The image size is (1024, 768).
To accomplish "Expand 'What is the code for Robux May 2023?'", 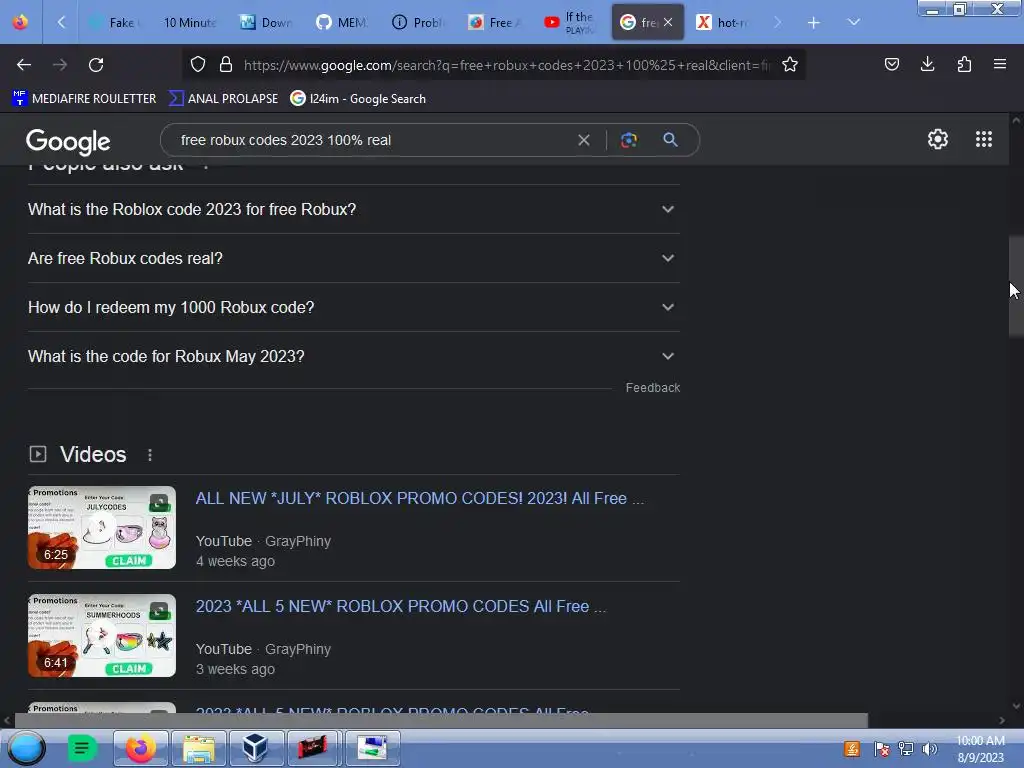I will coord(354,357).
